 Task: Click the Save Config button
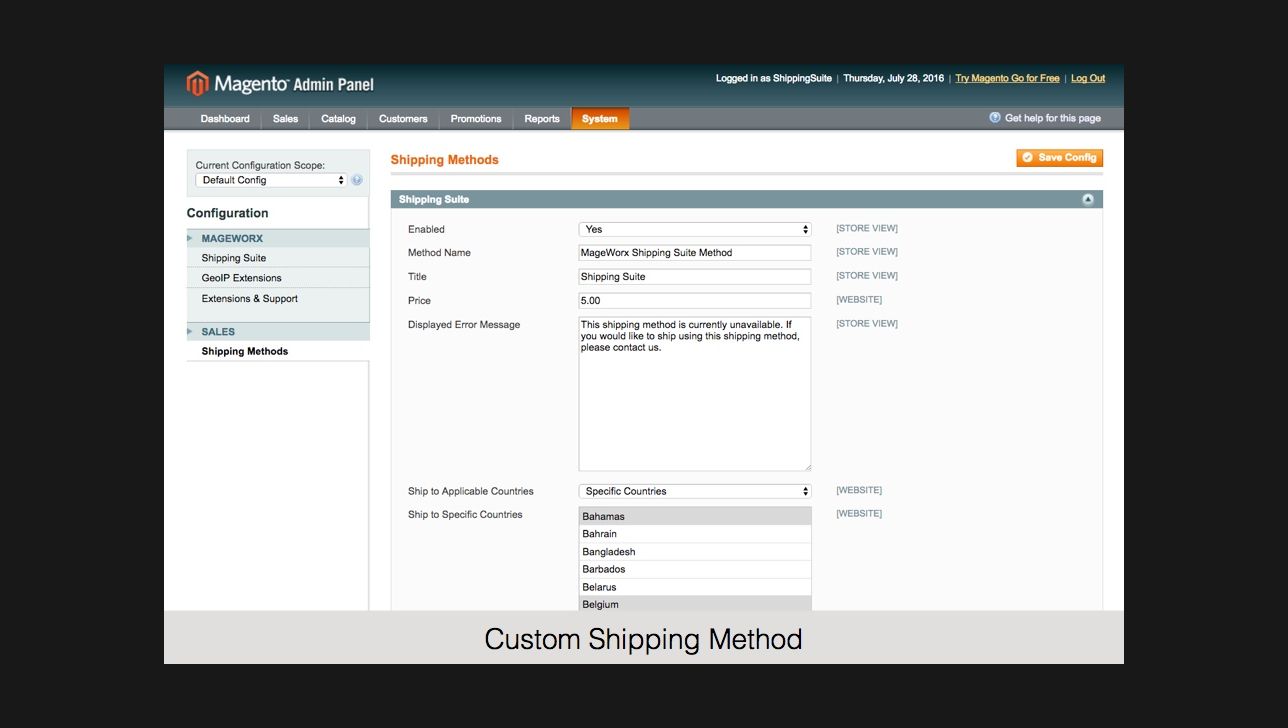tap(1059, 158)
